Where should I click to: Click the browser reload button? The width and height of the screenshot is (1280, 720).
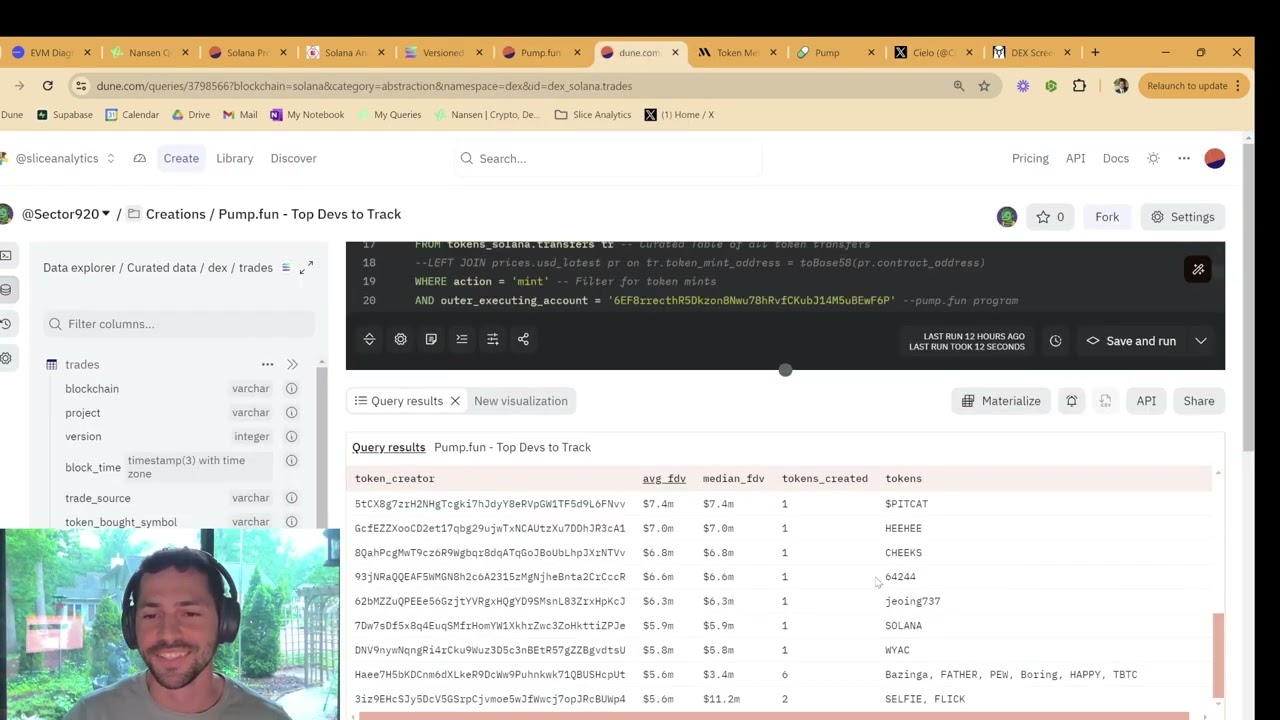[47, 86]
